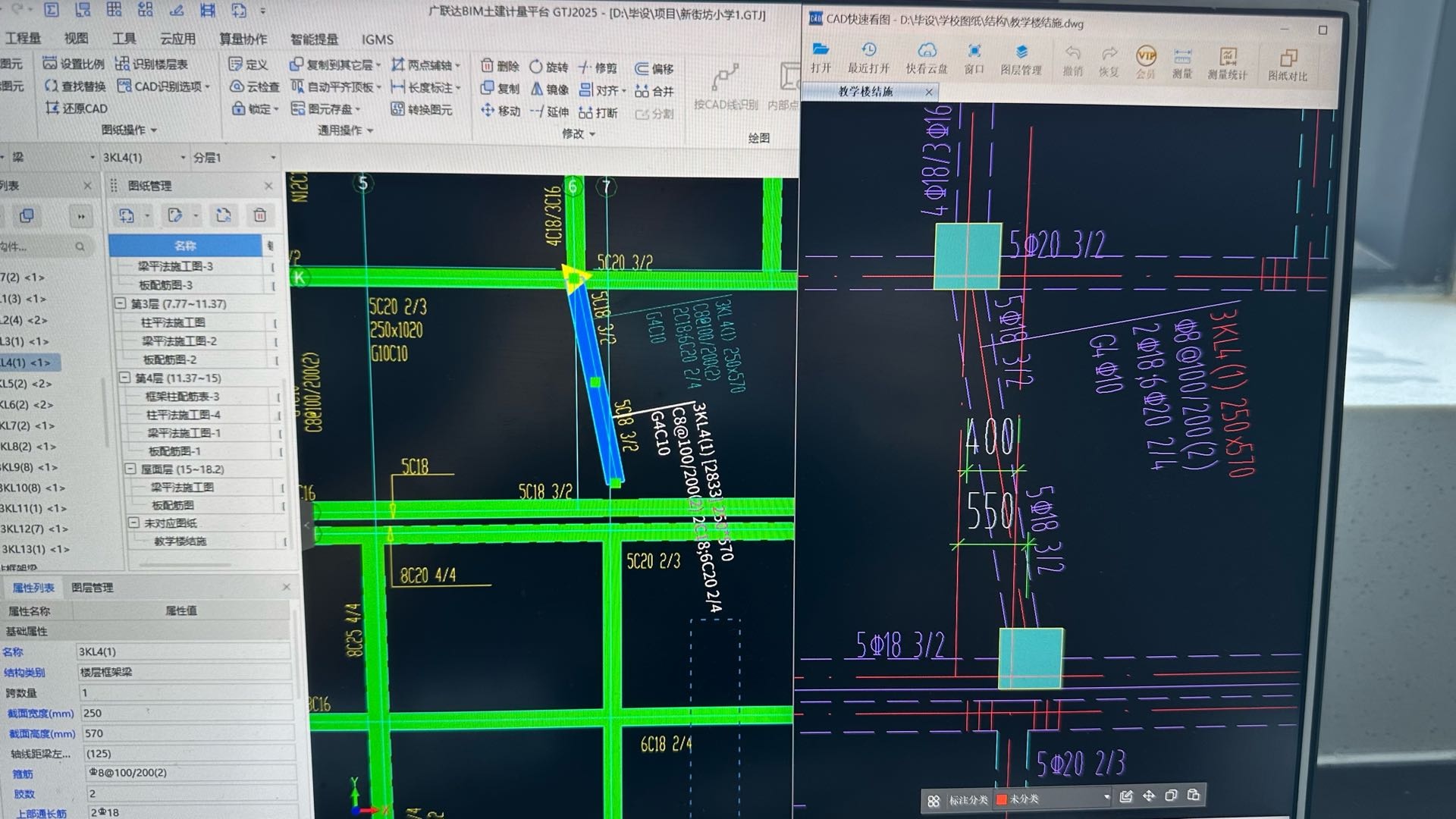Select 梁平法施工图-2 drawing row

179,341
